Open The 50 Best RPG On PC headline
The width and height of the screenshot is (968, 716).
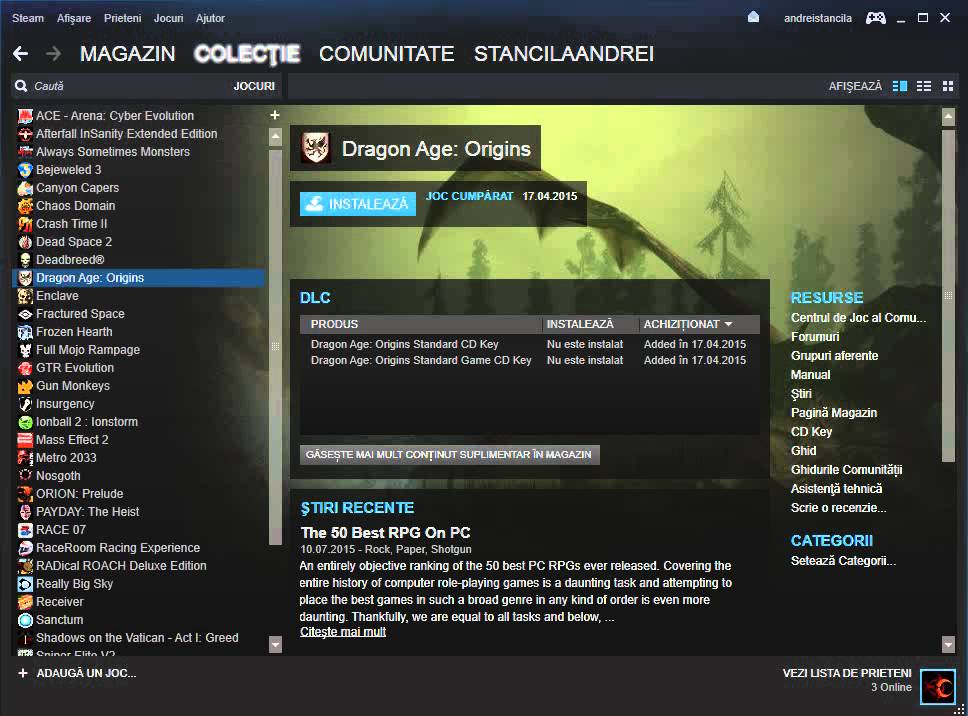385,532
